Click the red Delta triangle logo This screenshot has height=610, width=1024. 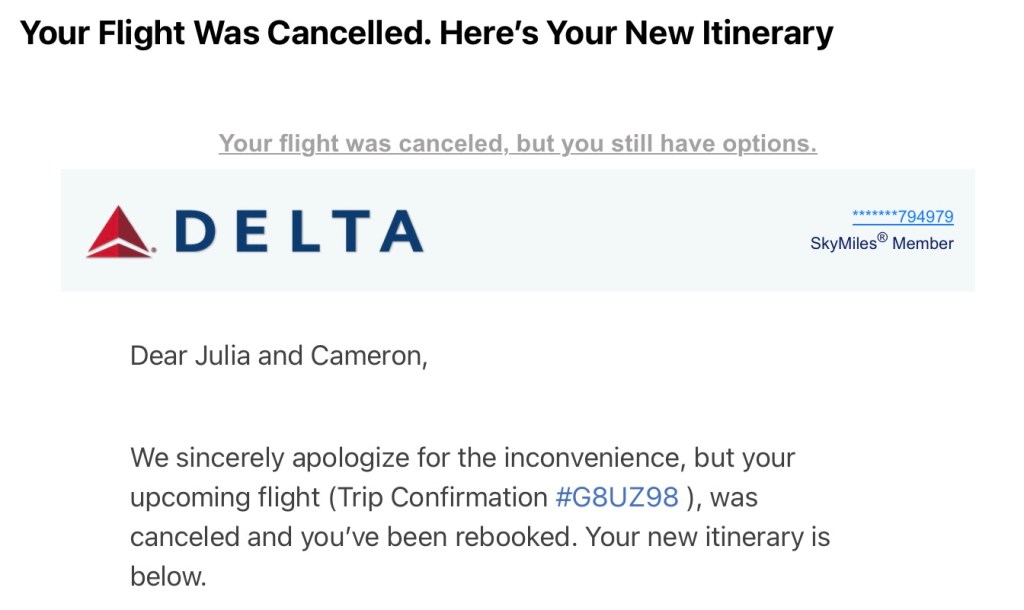point(119,232)
